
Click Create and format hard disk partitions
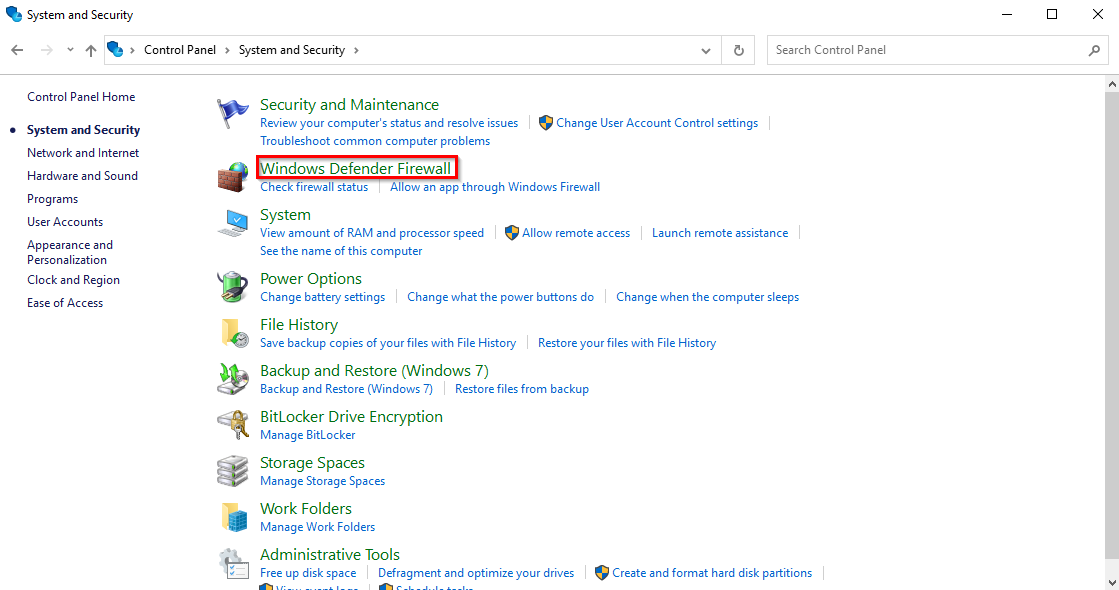coord(712,573)
